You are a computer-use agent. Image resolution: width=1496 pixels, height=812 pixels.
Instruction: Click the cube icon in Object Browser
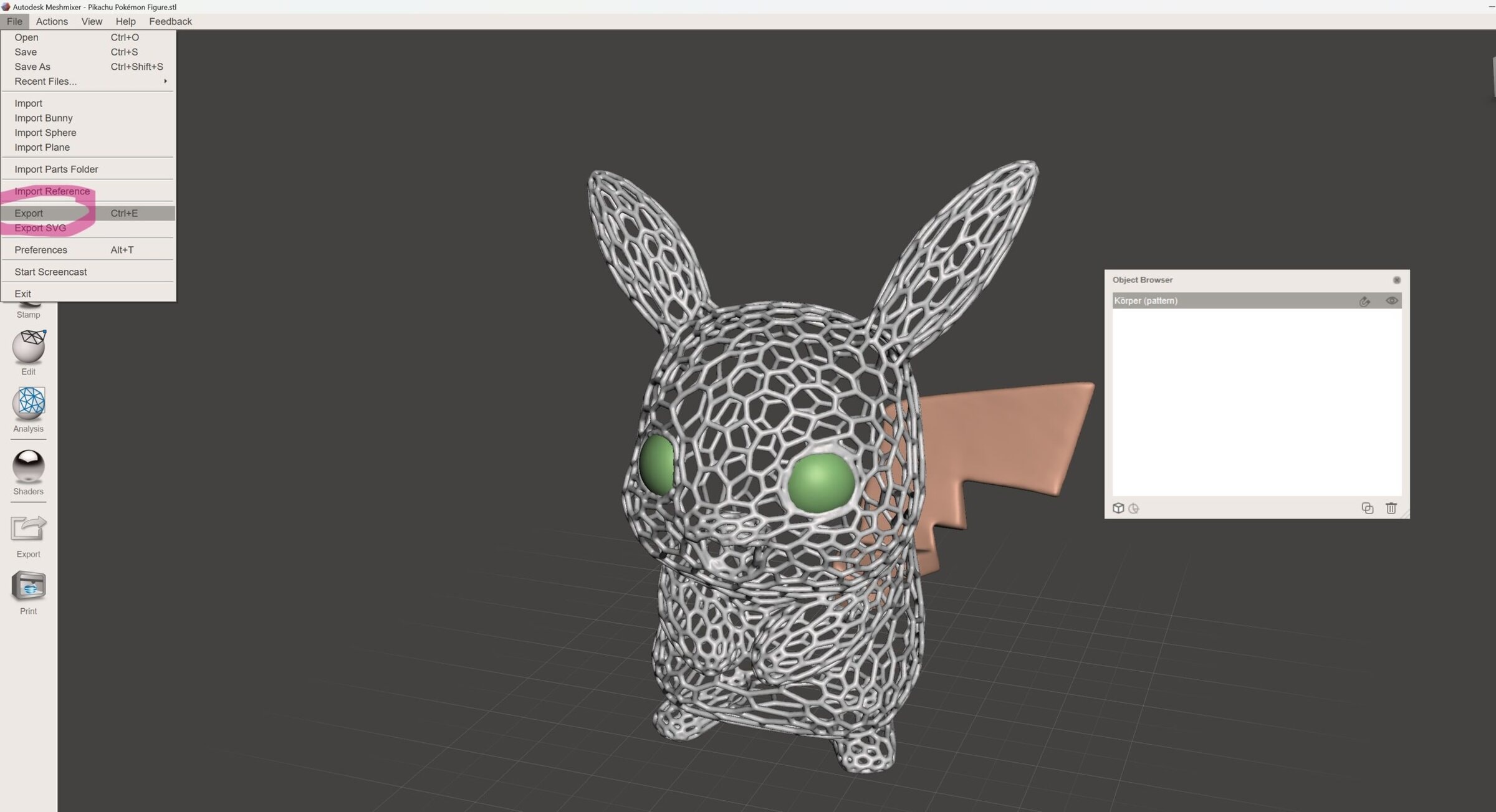pos(1118,509)
